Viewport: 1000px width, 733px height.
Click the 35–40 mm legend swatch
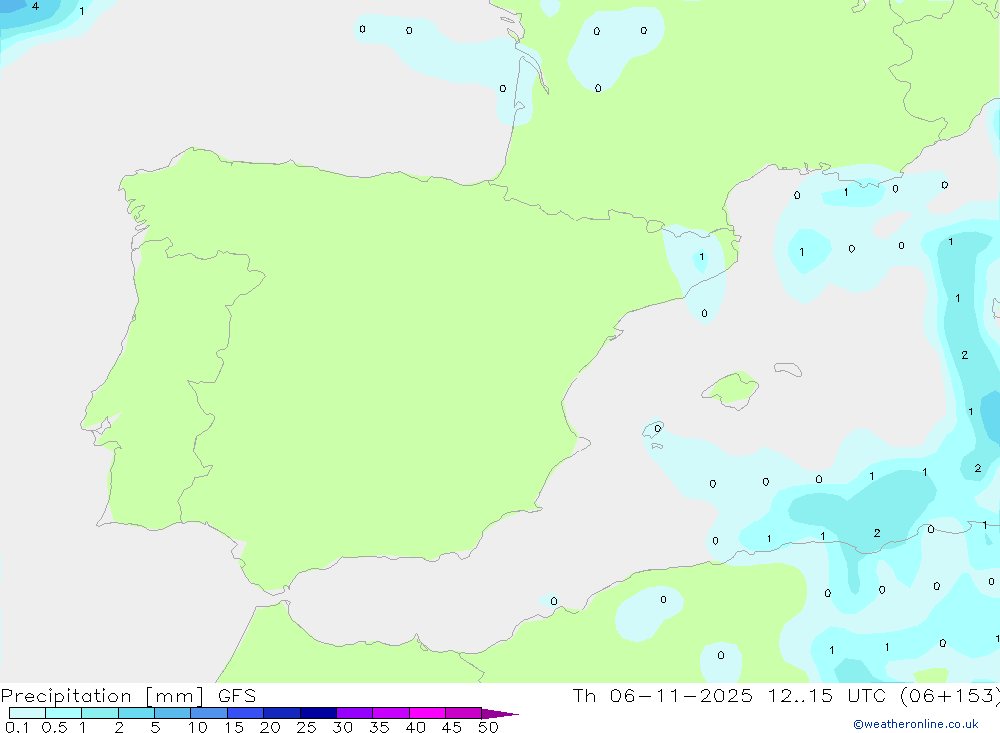tap(391, 713)
